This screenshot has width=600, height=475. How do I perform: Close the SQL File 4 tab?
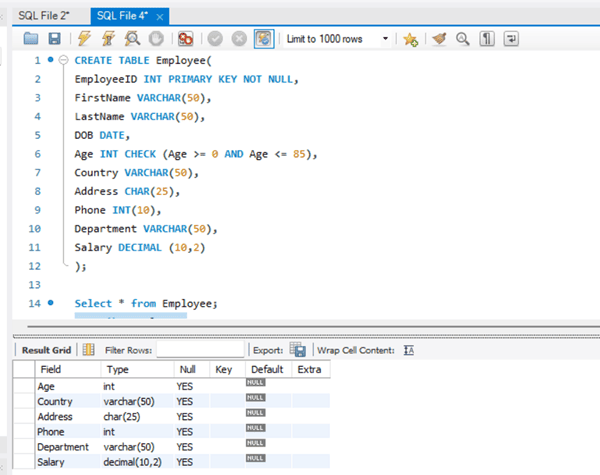(160, 17)
